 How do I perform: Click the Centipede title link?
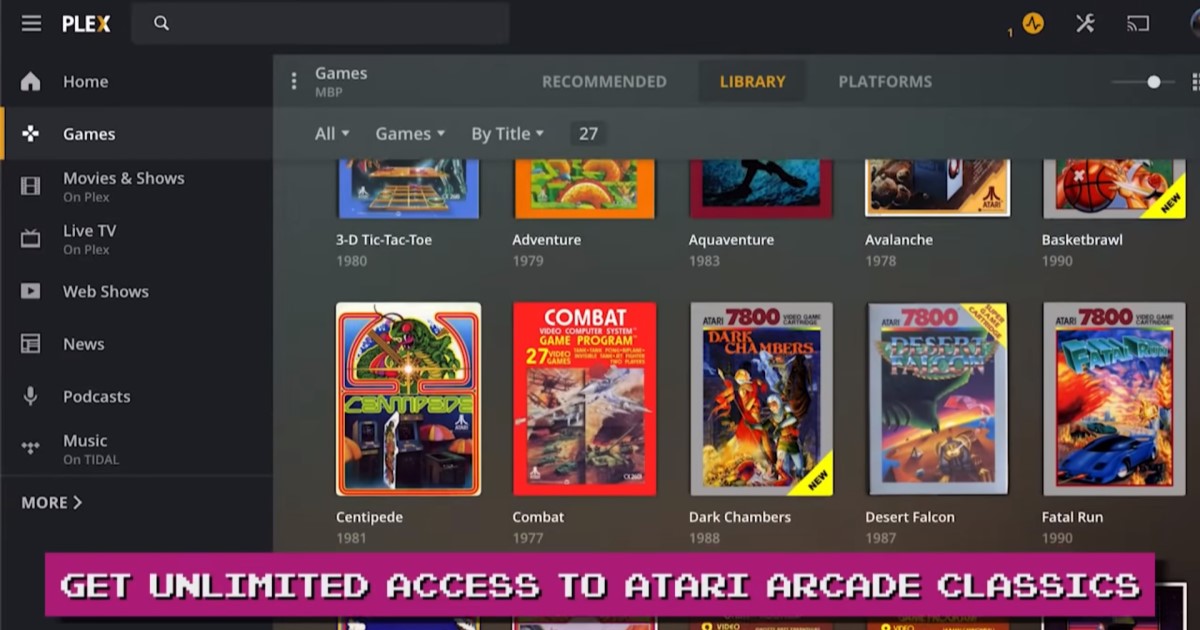click(371, 517)
